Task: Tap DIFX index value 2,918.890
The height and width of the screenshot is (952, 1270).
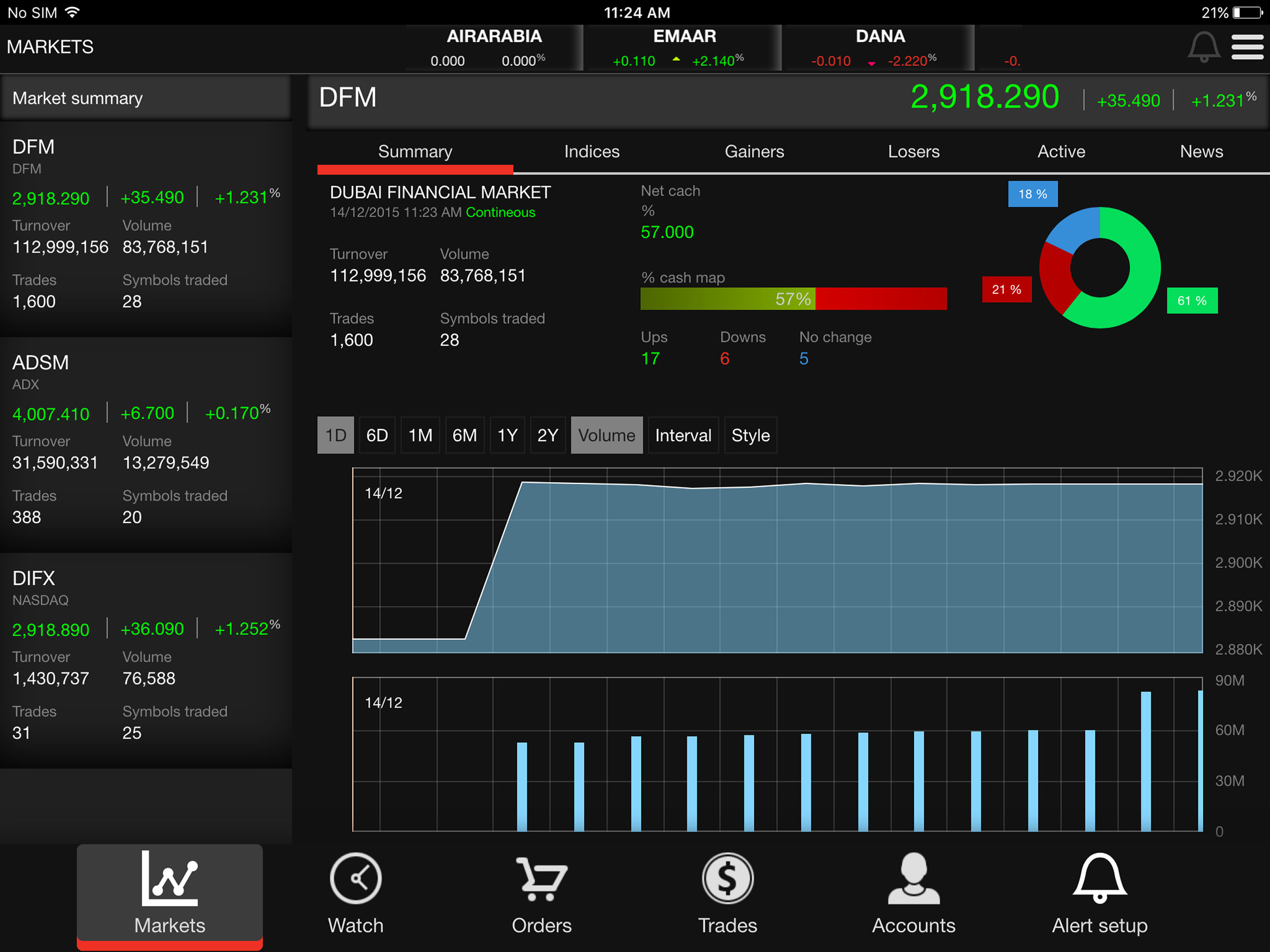Action: pyautogui.click(x=51, y=630)
